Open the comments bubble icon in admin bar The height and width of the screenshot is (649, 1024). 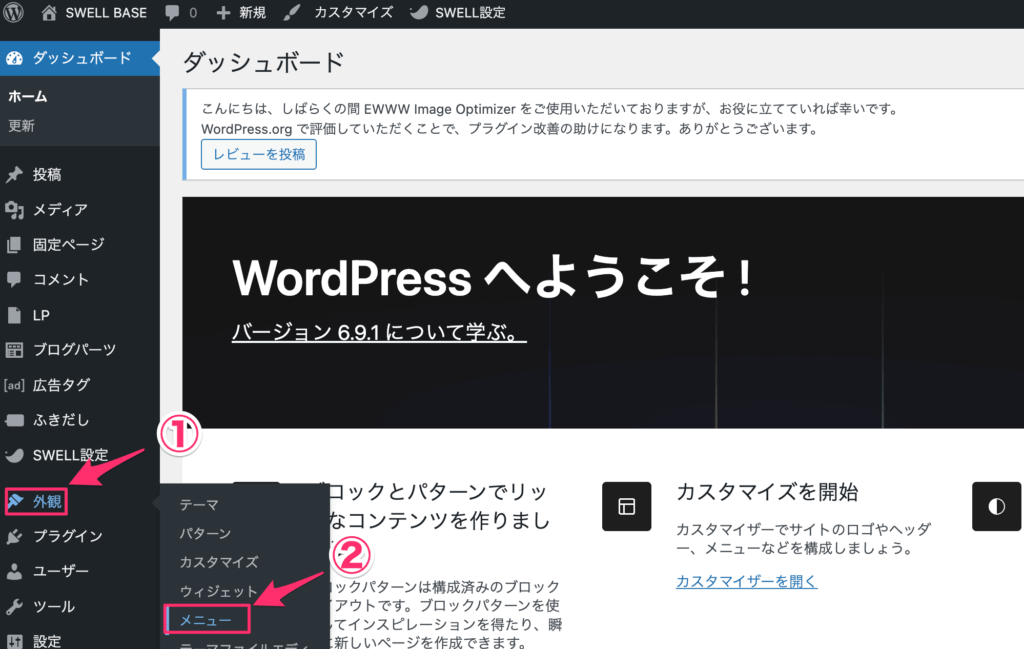[x=172, y=13]
